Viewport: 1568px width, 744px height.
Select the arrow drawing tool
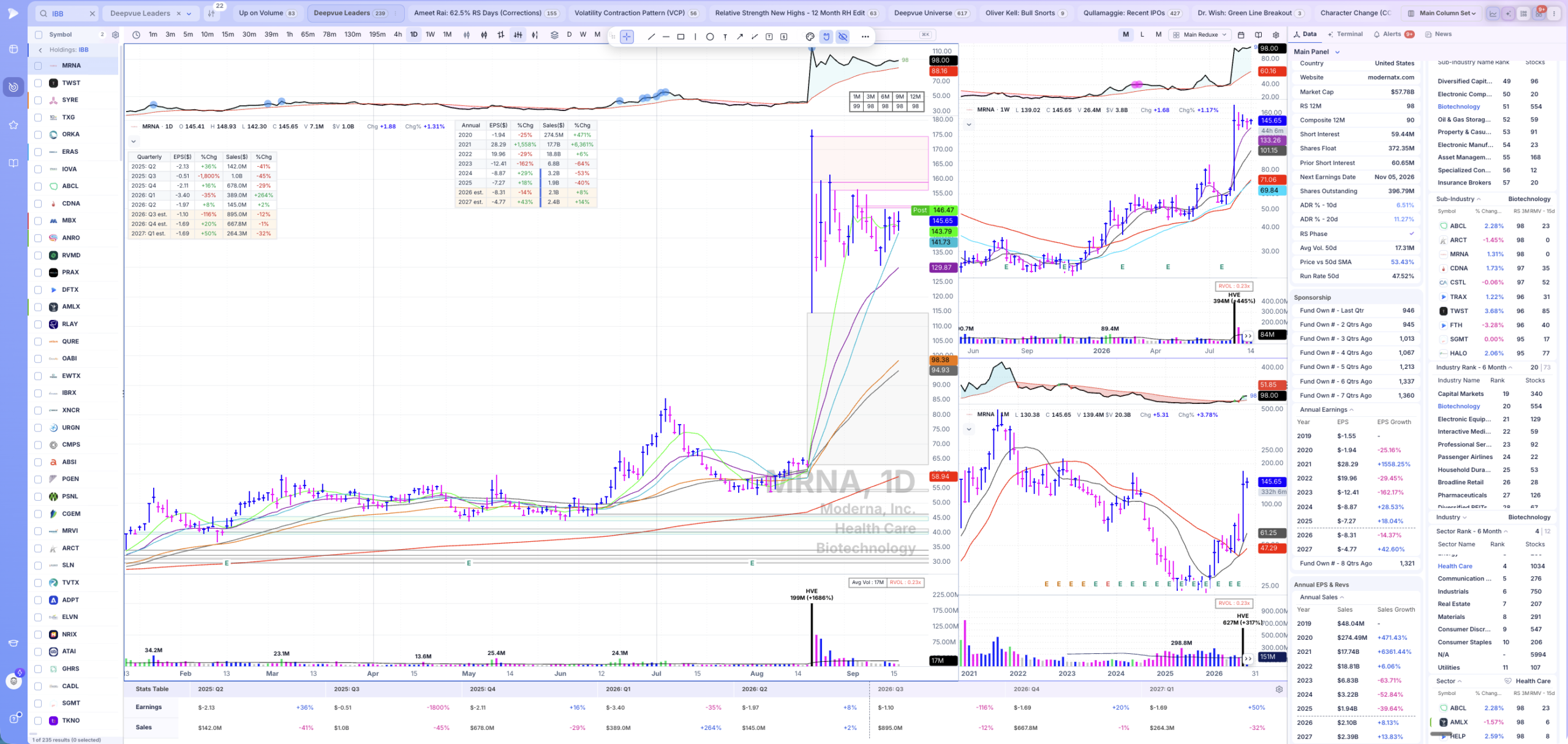click(x=739, y=37)
